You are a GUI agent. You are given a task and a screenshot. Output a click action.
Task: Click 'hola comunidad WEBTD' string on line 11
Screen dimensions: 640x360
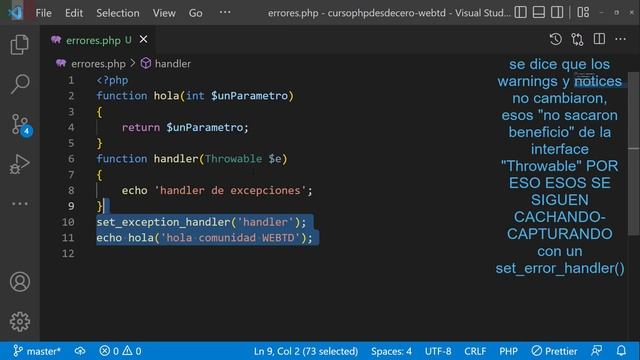230,238
